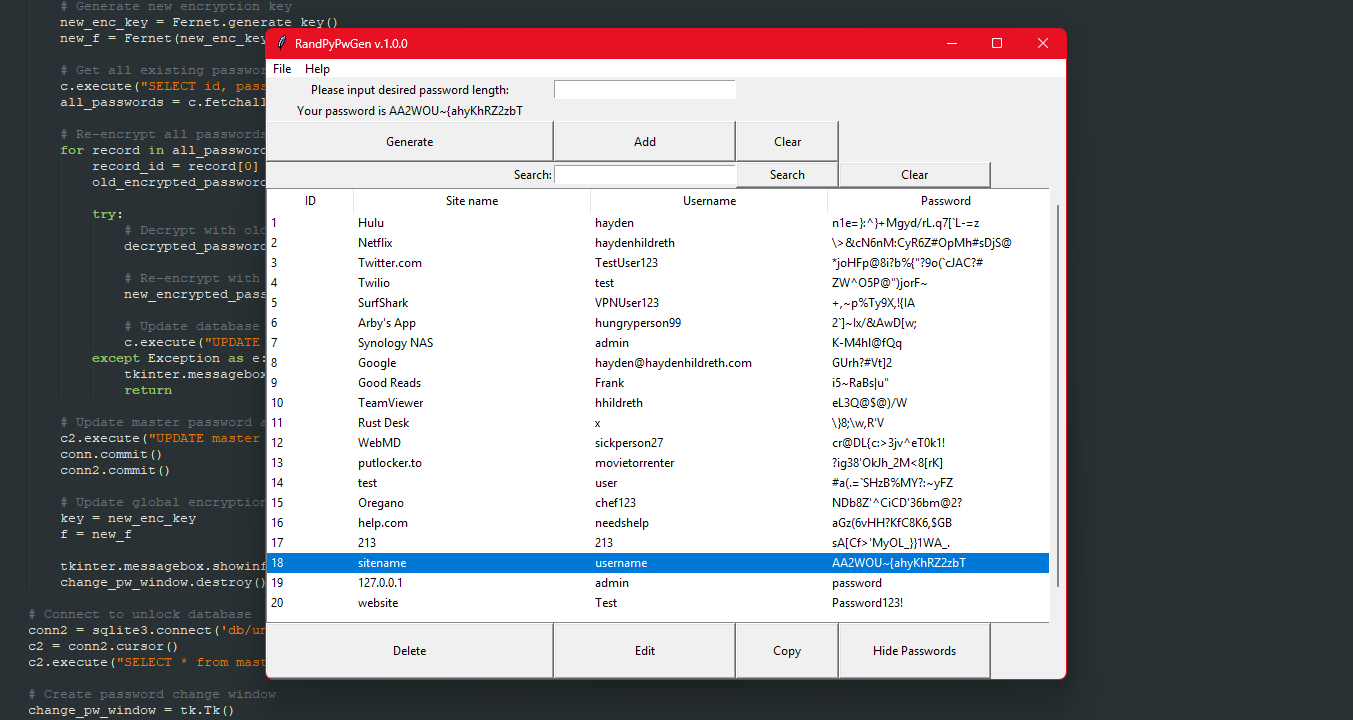The height and width of the screenshot is (720, 1353).
Task: Select the TeamViewer row
Action: (658, 403)
